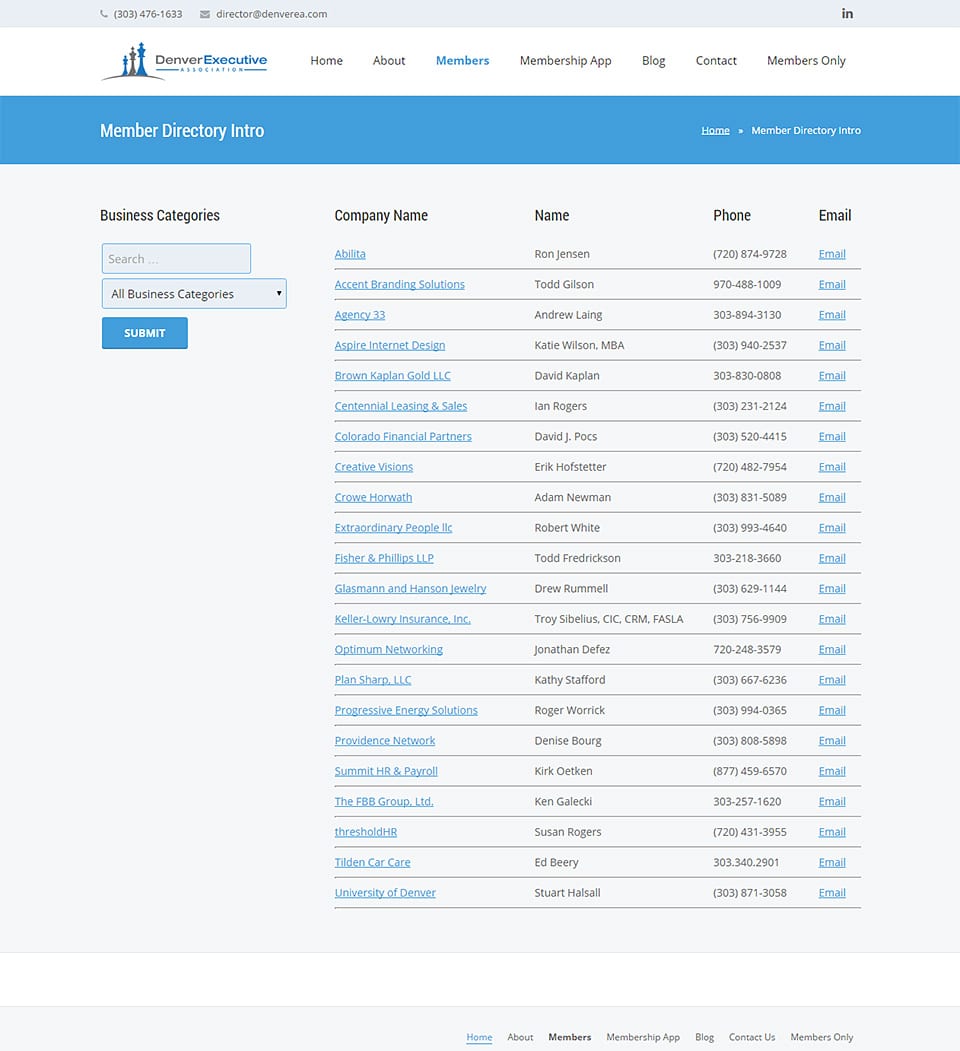Click the footer Members link
Screen dimensions: 960x1051
point(570,1037)
